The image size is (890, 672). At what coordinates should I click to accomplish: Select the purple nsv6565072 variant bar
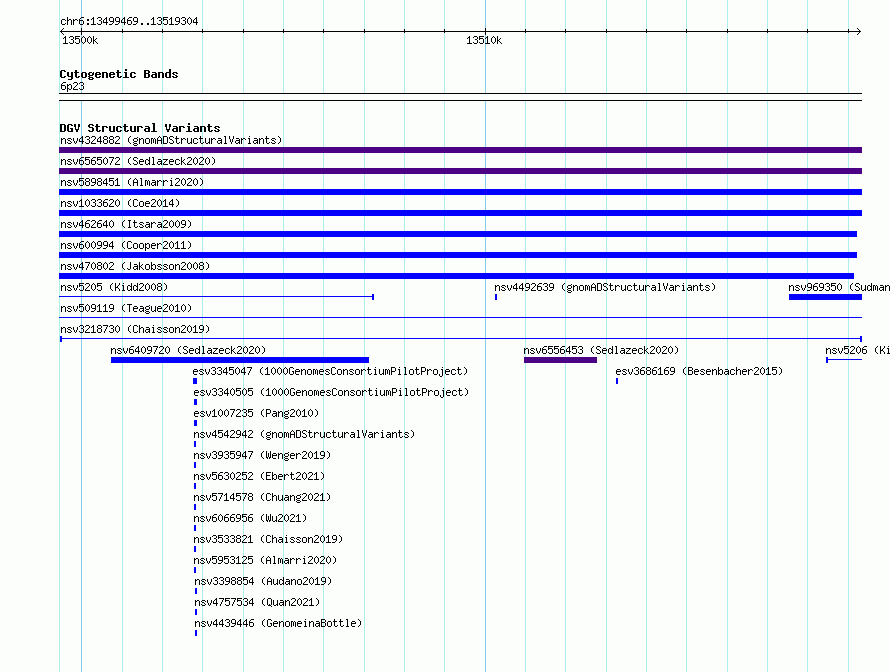tap(460, 171)
